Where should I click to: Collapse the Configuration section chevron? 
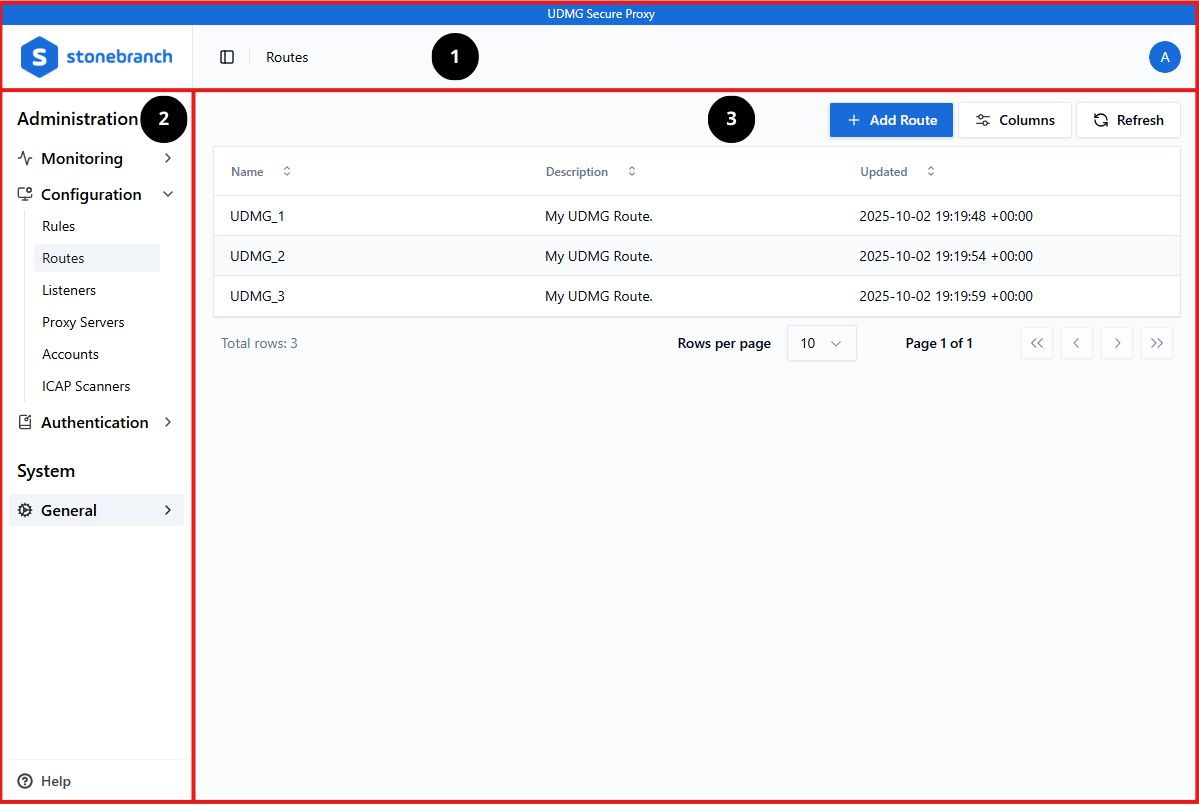pos(167,194)
